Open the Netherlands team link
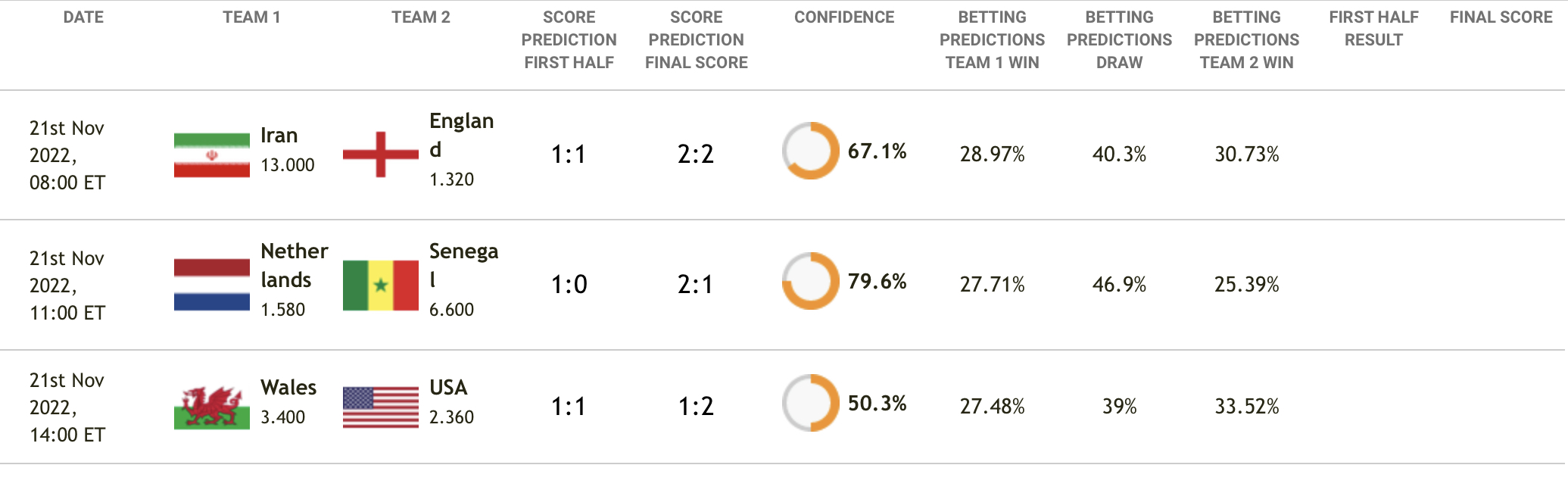The width and height of the screenshot is (1568, 490). pyautogui.click(x=295, y=266)
